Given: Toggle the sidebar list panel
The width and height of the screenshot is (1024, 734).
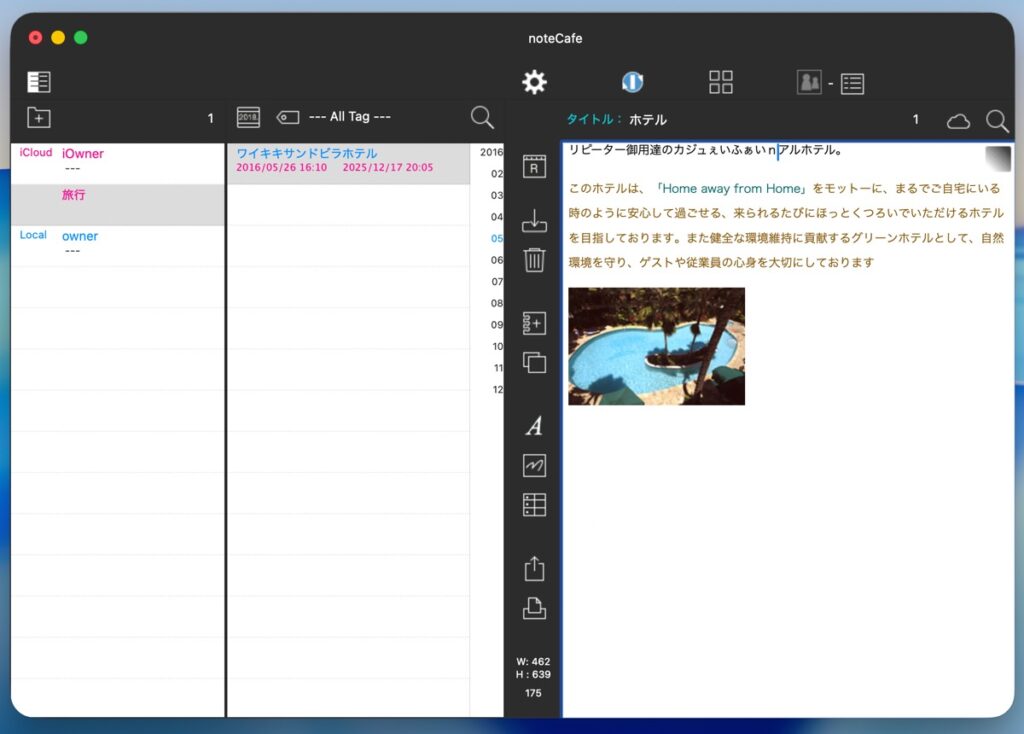Looking at the screenshot, I should point(39,82).
